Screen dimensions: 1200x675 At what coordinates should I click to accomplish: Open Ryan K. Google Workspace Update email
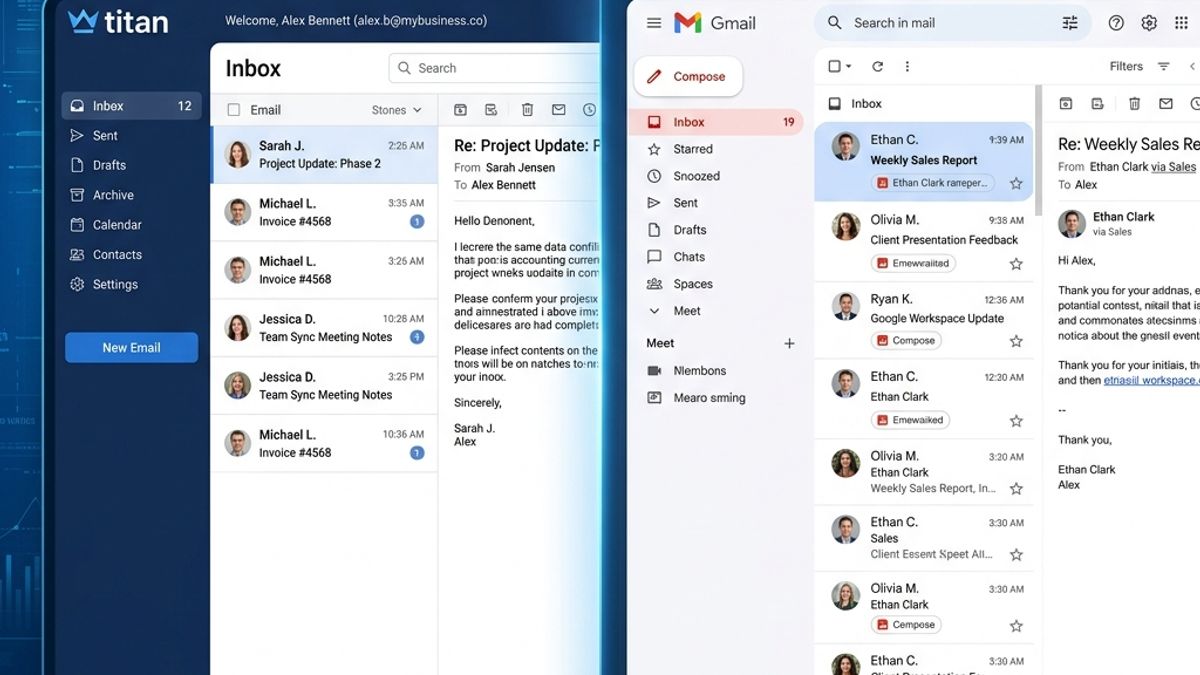coord(925,320)
